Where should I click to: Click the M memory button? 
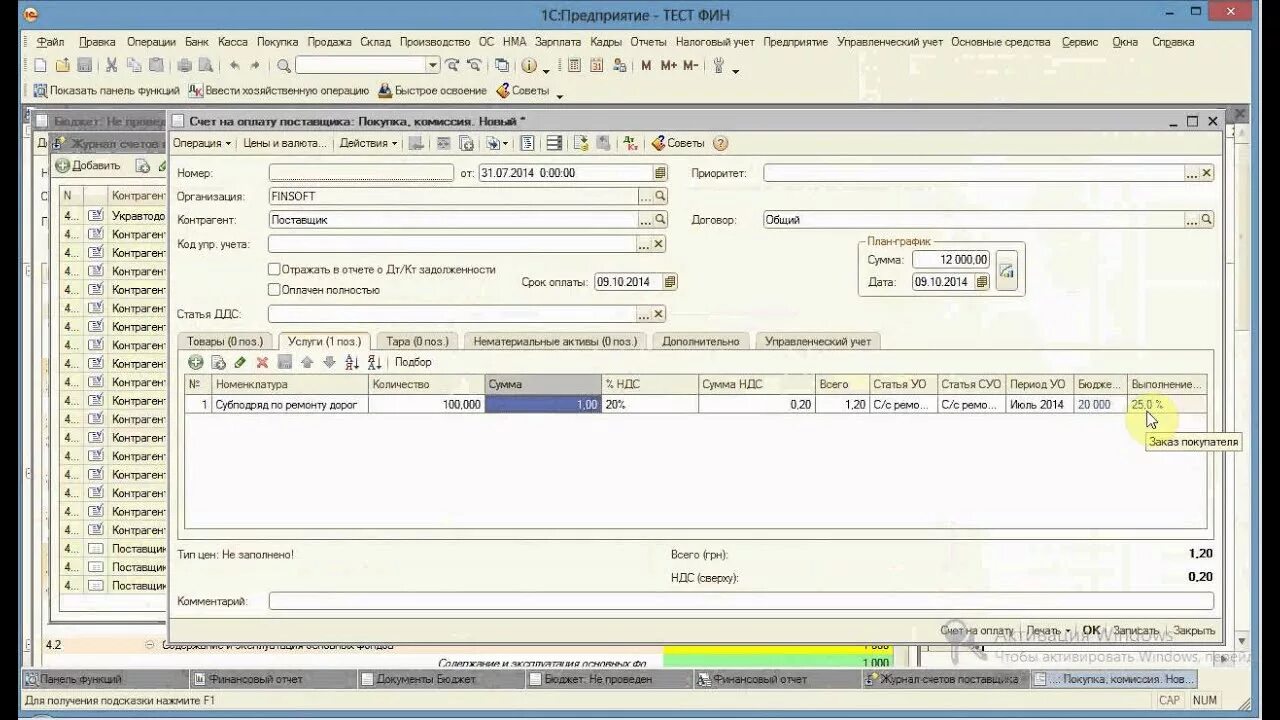pos(646,65)
